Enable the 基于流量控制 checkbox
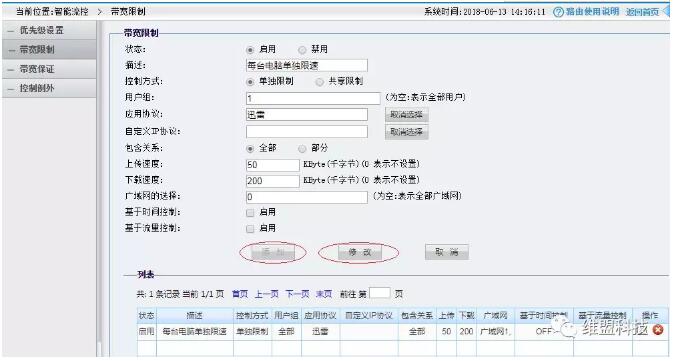This screenshot has height=361, width=673. click(250, 229)
